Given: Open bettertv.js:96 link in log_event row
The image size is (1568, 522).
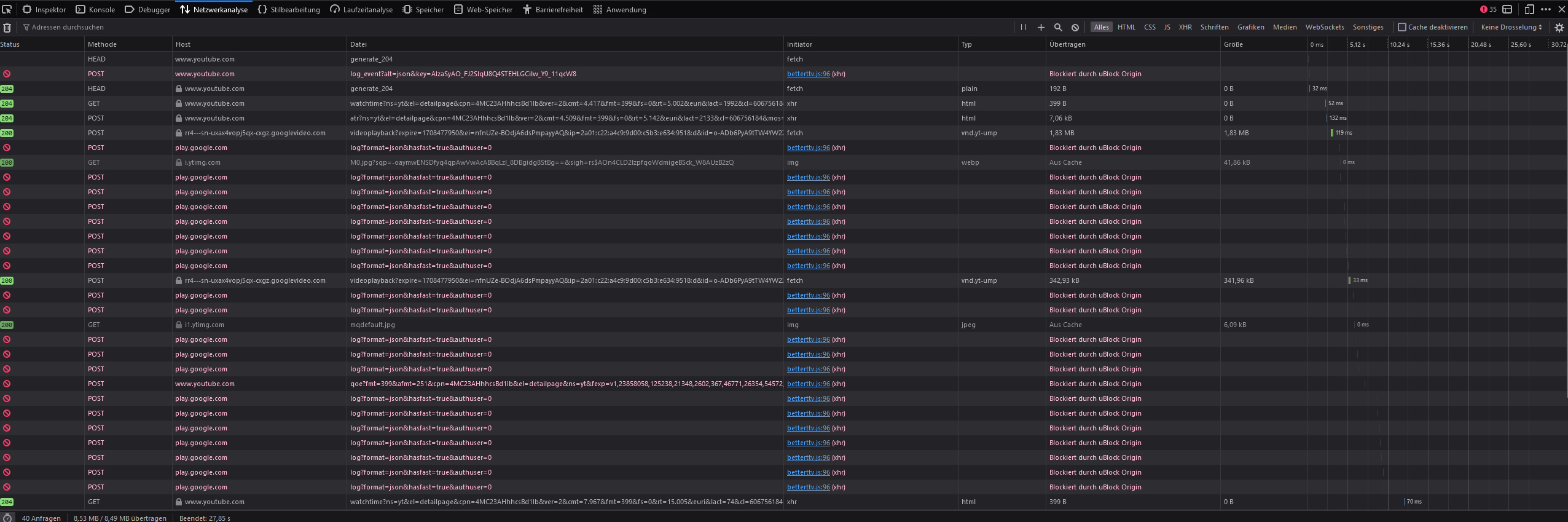Looking at the screenshot, I should point(808,74).
